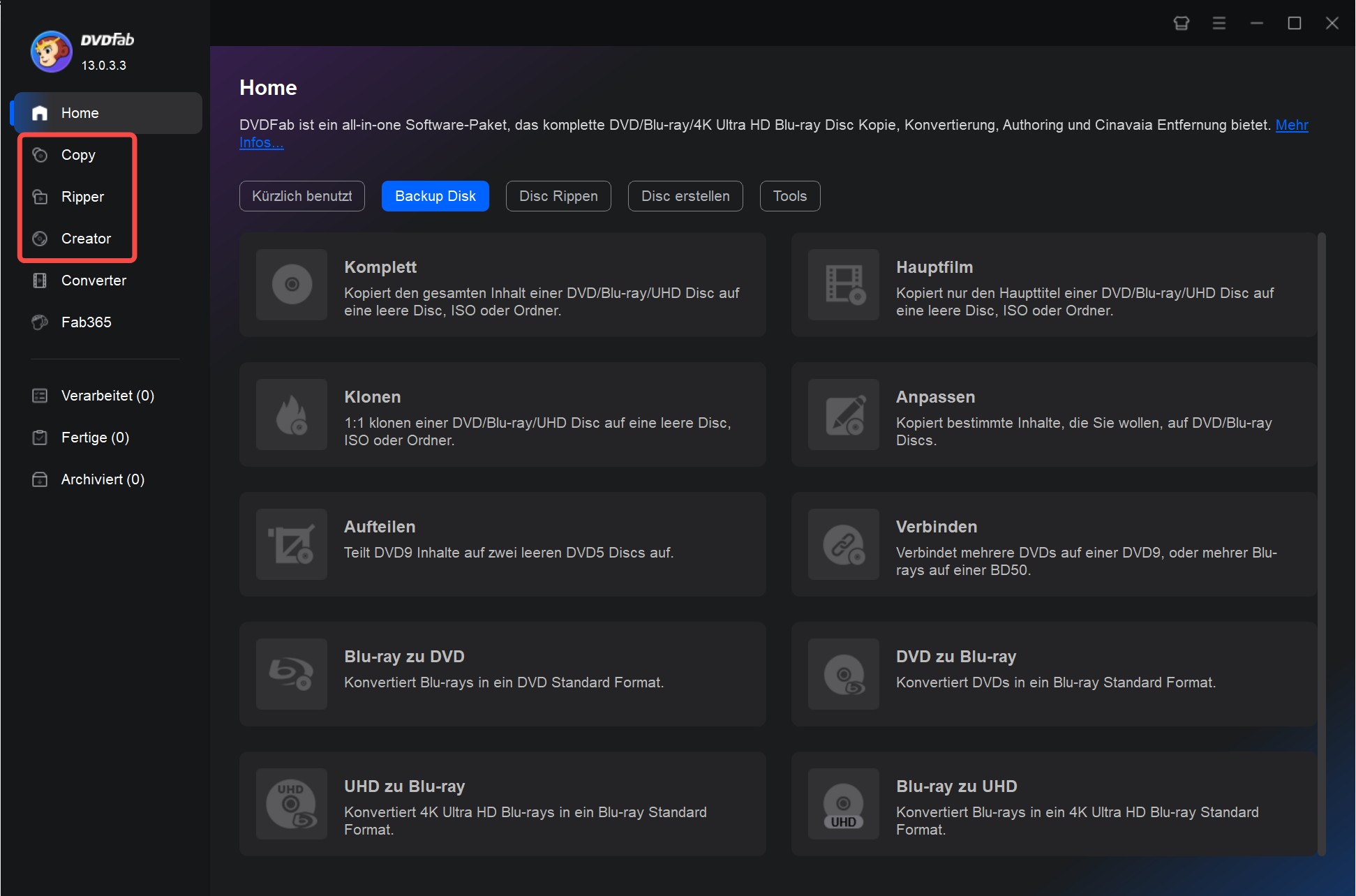Viewport: 1356px width, 896px height.
Task: Click the Fertige clipboard icon
Action: point(40,438)
